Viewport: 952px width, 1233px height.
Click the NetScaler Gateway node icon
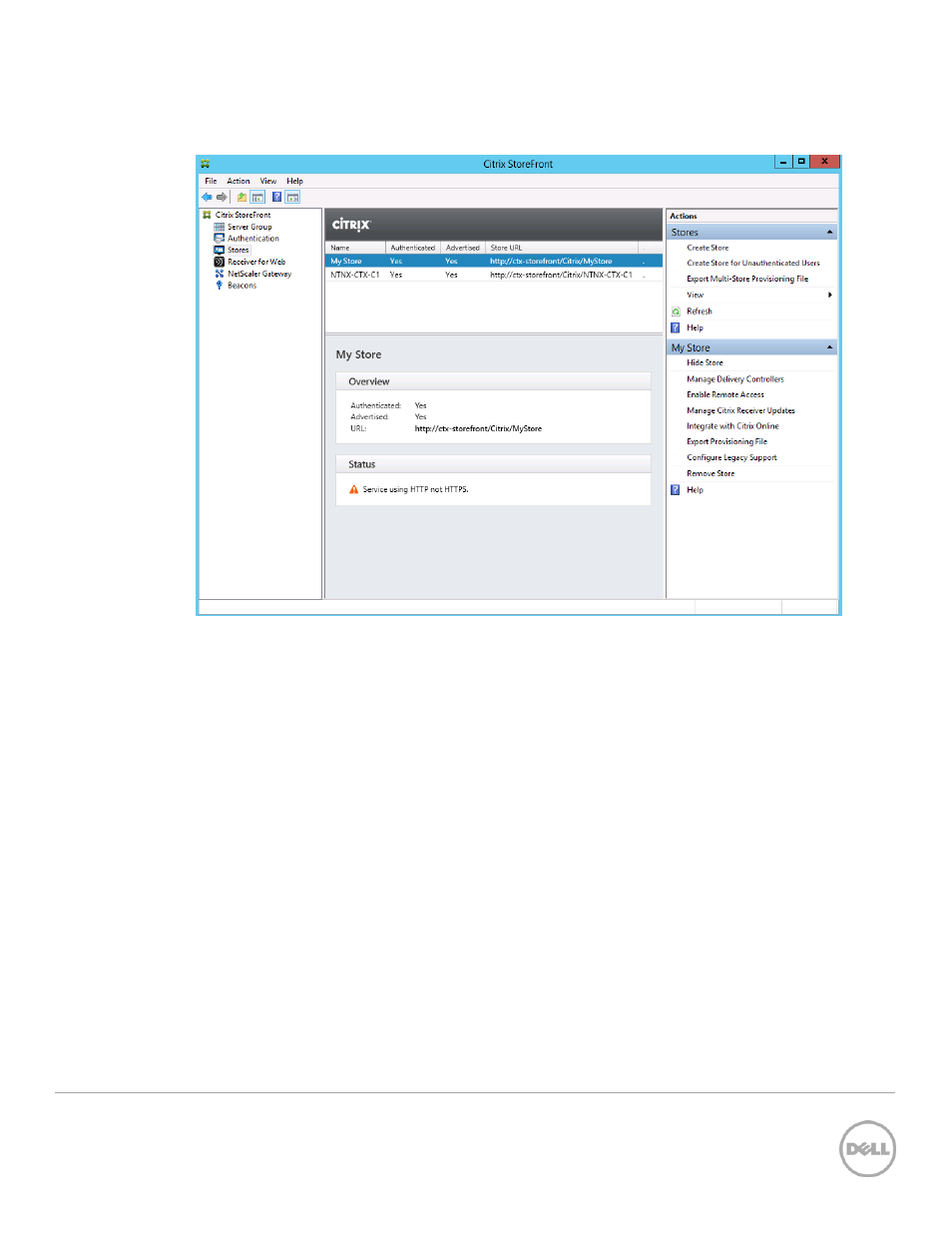coord(220,274)
